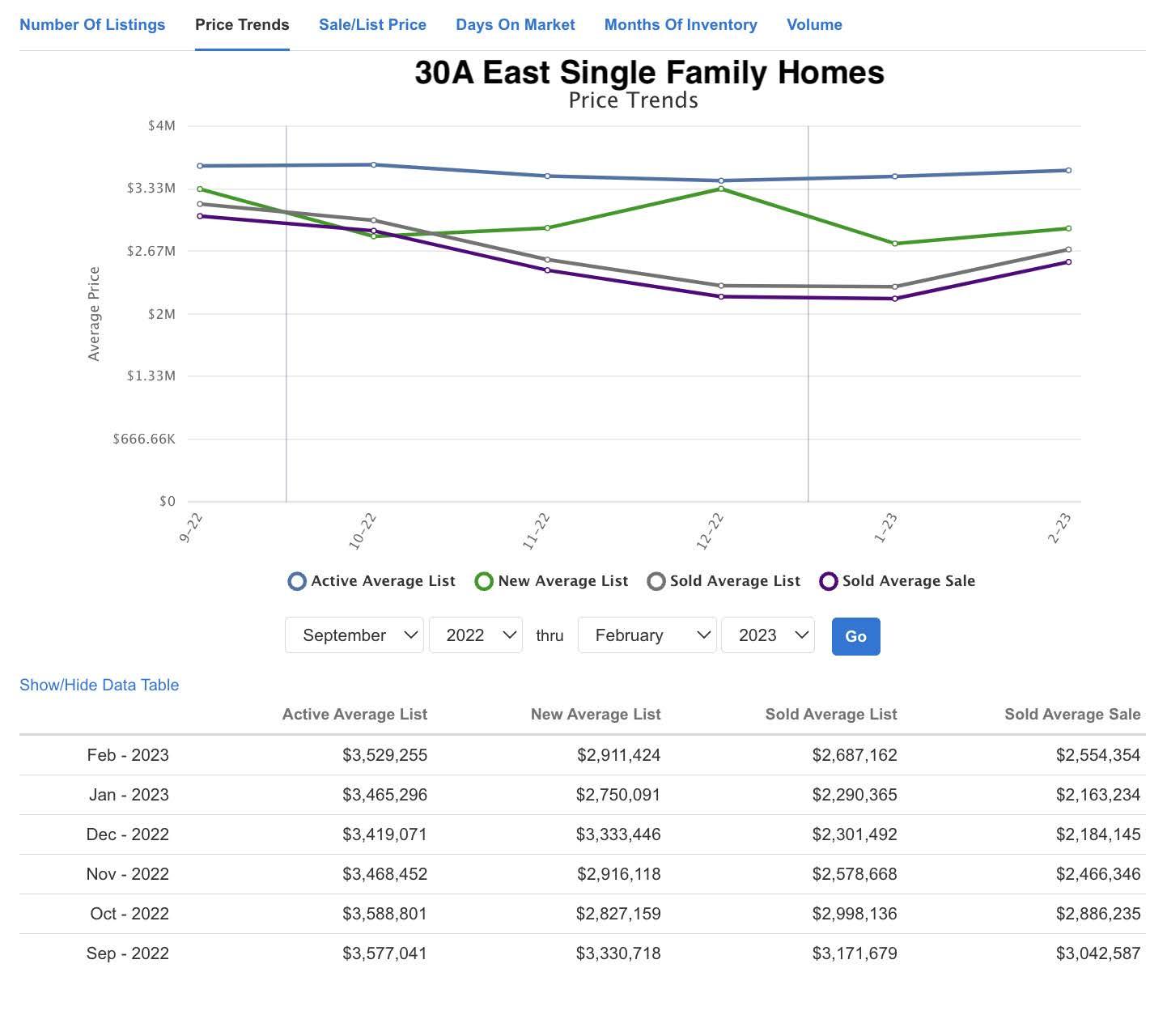Click the Active Average List column header
This screenshot has width=1167, height=1036.
coord(354,715)
